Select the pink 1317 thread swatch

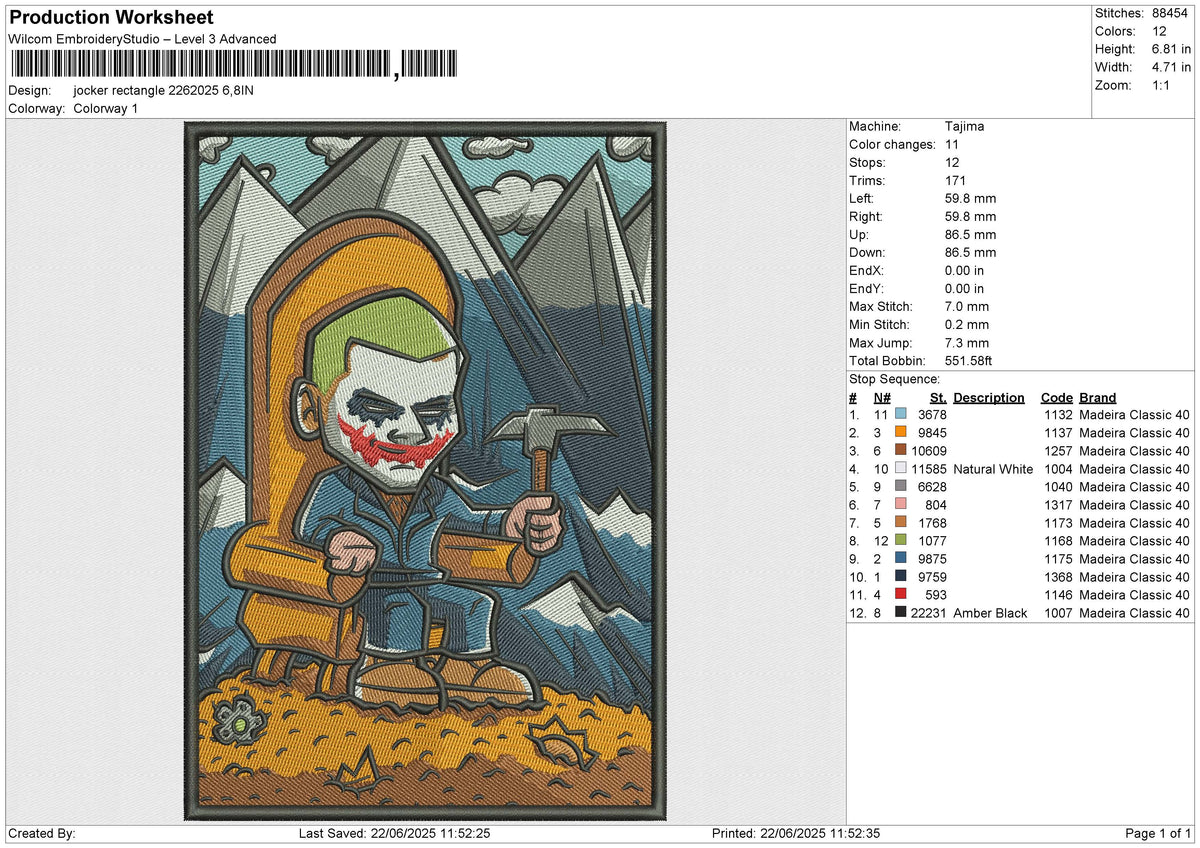tap(901, 505)
